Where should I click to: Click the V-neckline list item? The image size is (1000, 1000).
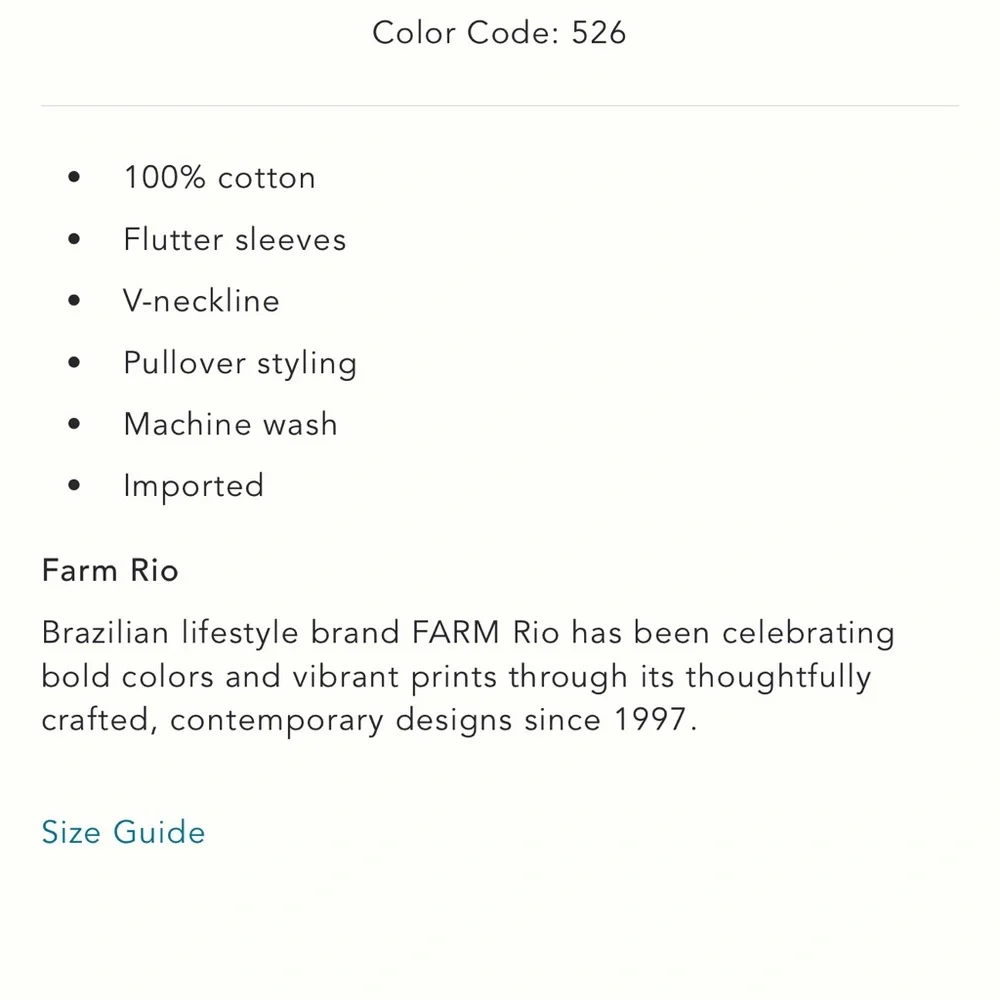pyautogui.click(x=201, y=301)
